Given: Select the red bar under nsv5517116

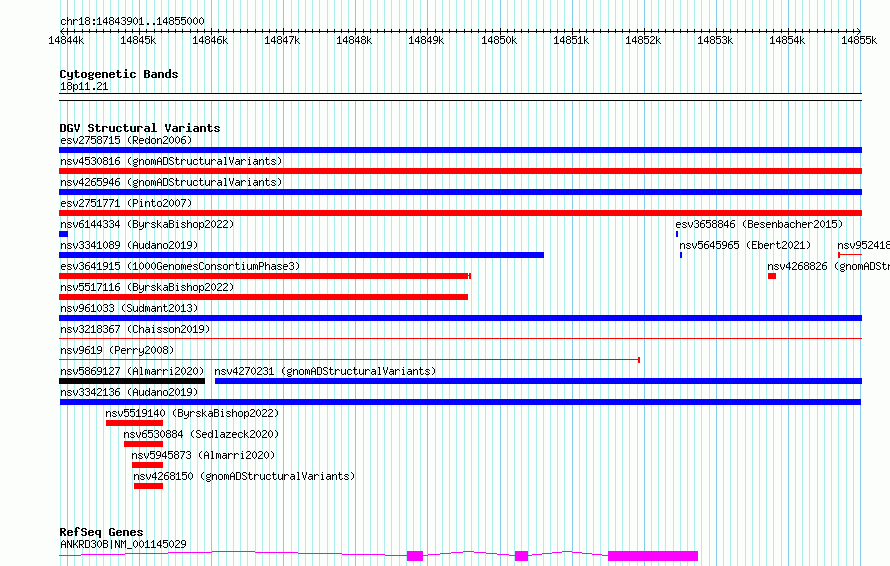Looking at the screenshot, I should pos(263,297).
